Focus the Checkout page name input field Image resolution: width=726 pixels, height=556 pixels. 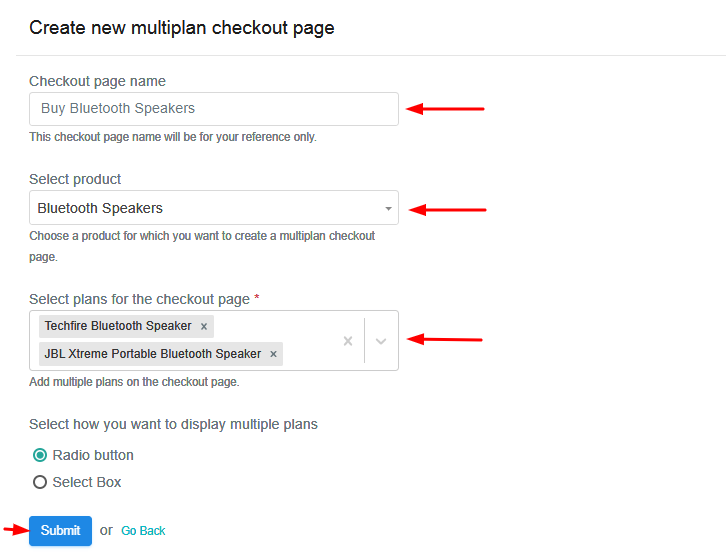pyautogui.click(x=213, y=109)
